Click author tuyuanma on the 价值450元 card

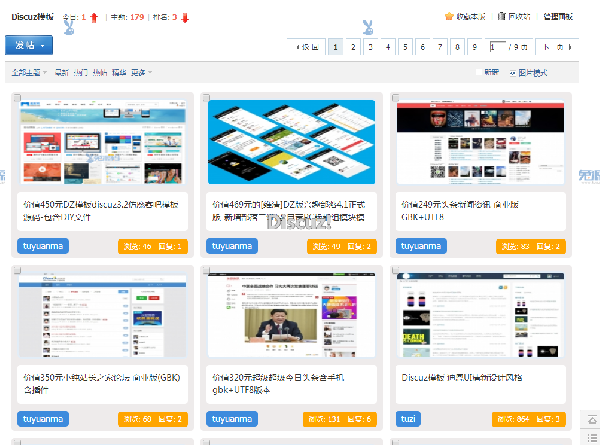pos(43,246)
